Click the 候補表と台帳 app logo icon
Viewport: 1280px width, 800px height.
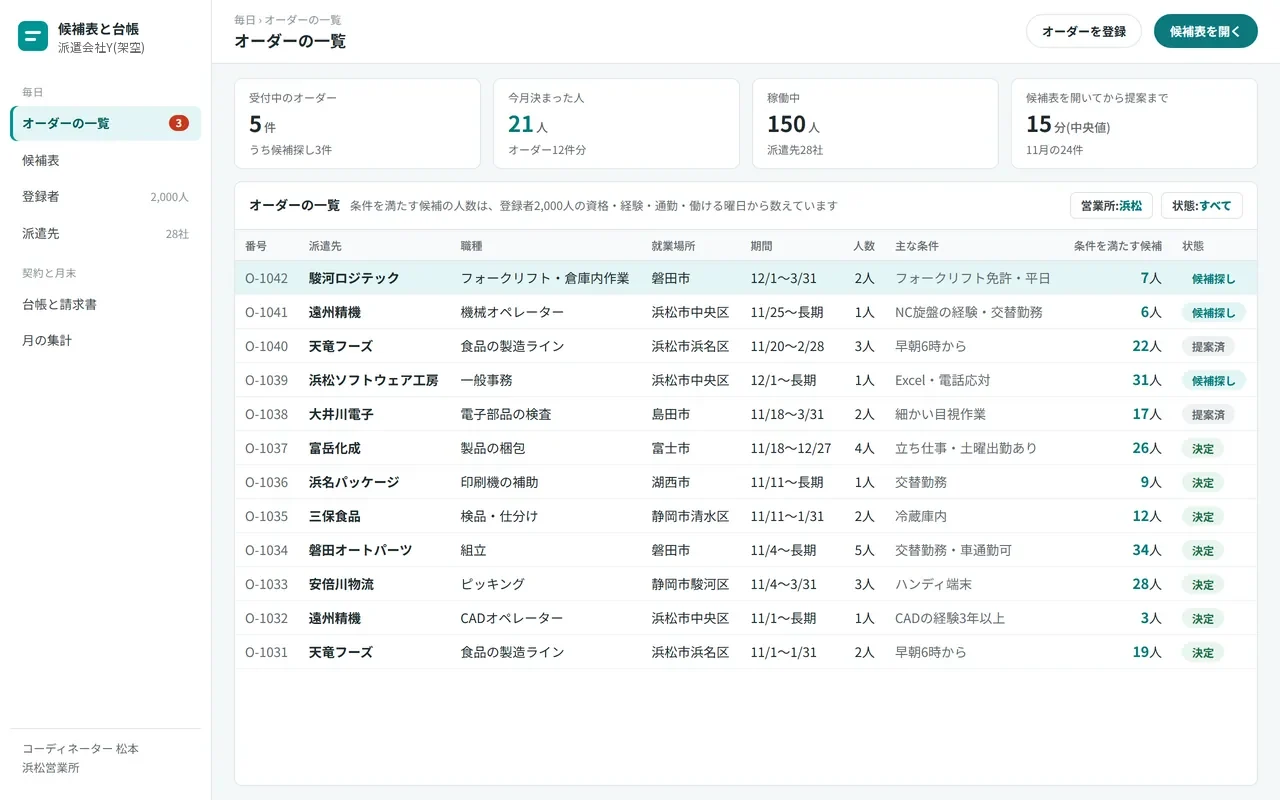click(x=33, y=37)
